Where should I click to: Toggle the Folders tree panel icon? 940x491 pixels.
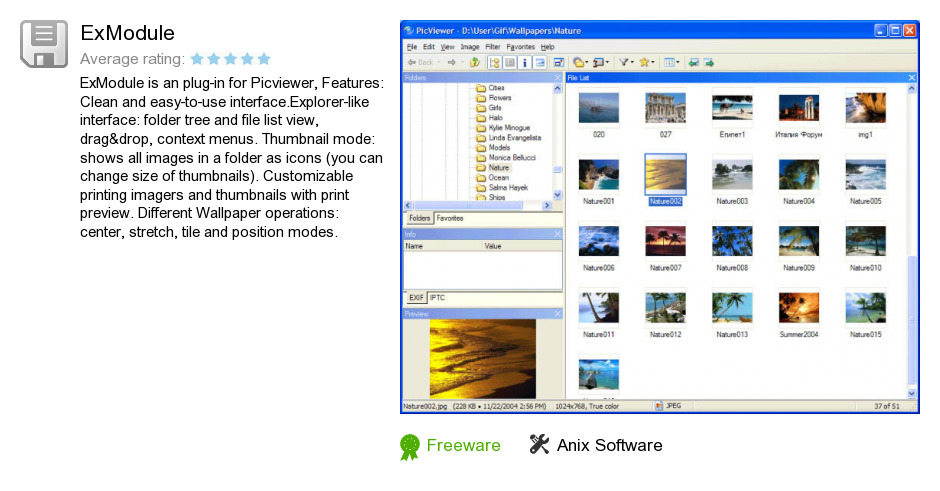495,62
